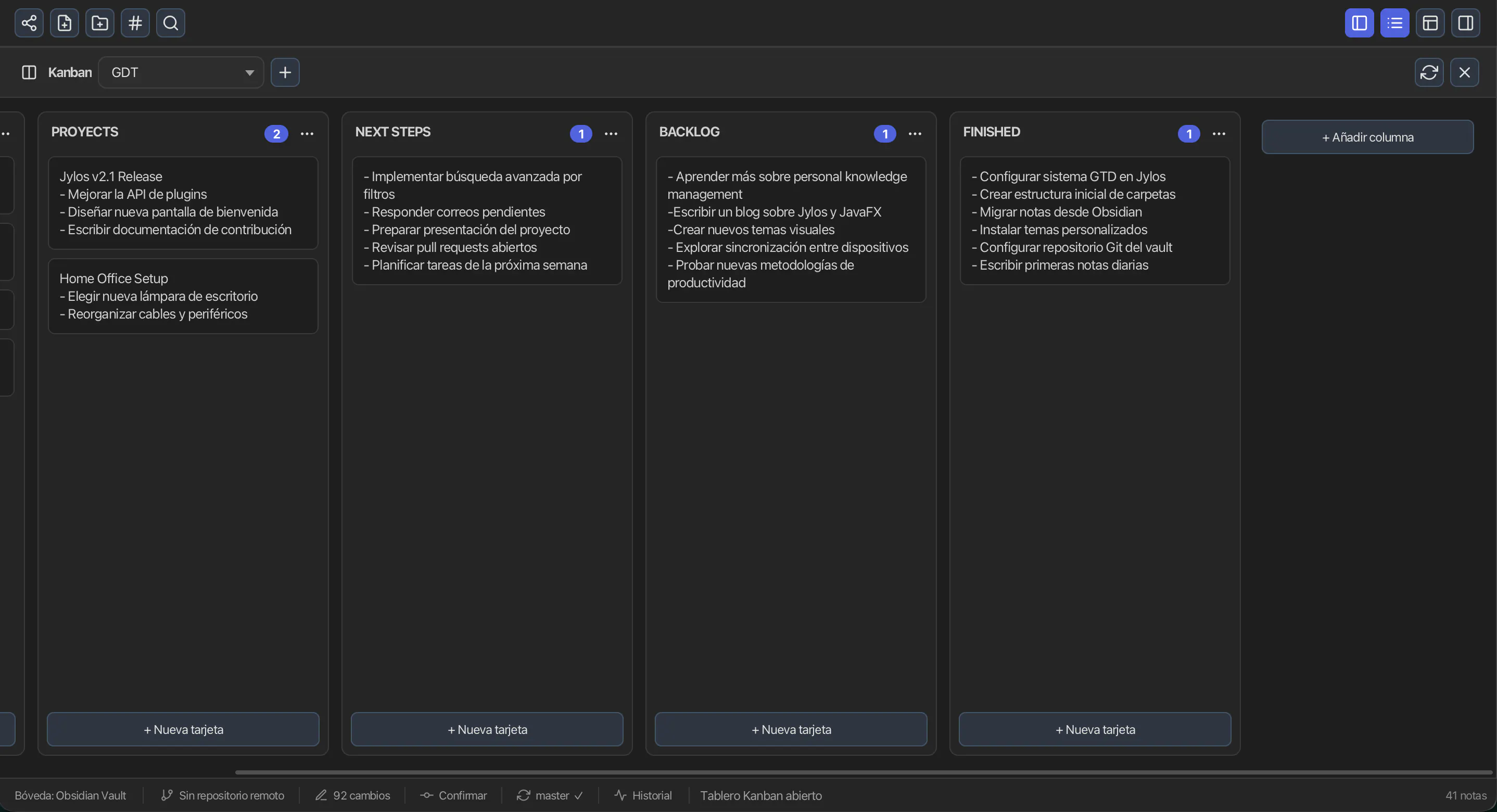Click Bóveda: Obsidian Vault status entry
This screenshot has width=1497, height=812.
[x=70, y=796]
